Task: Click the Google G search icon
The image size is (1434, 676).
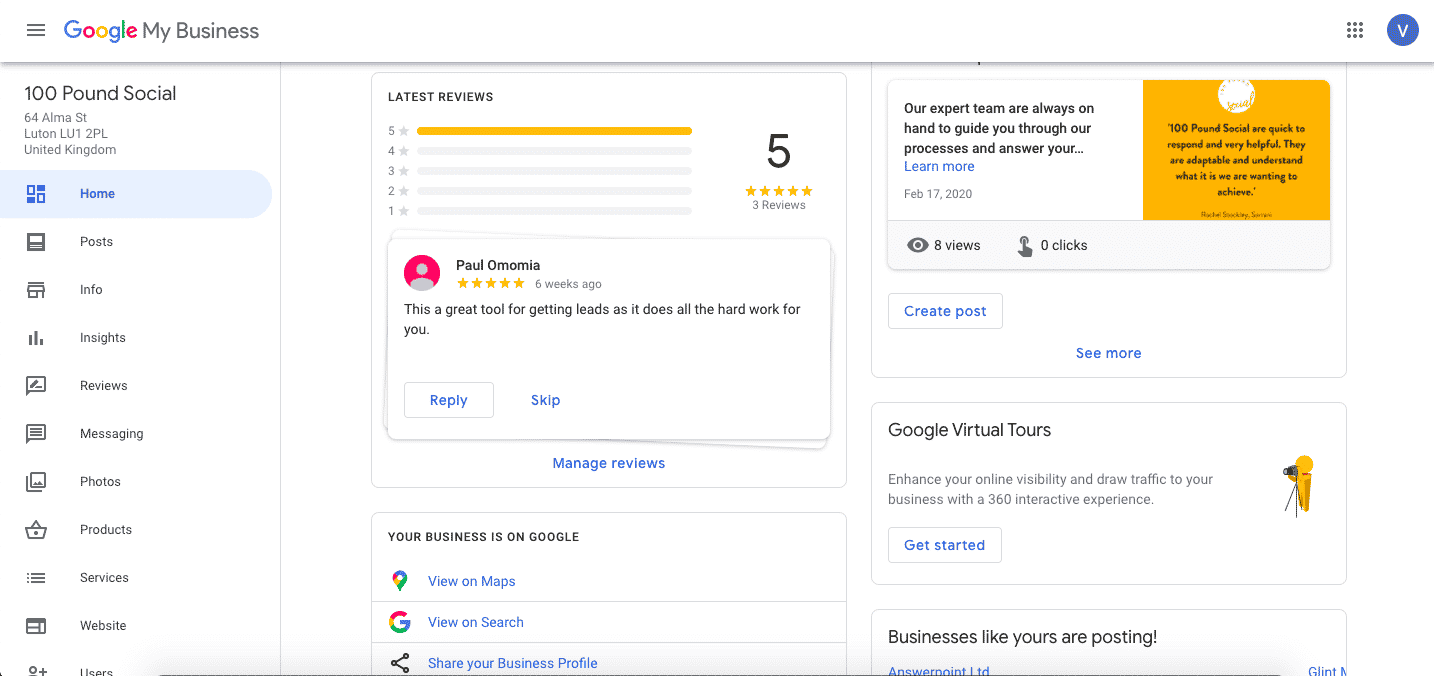Action: point(400,622)
